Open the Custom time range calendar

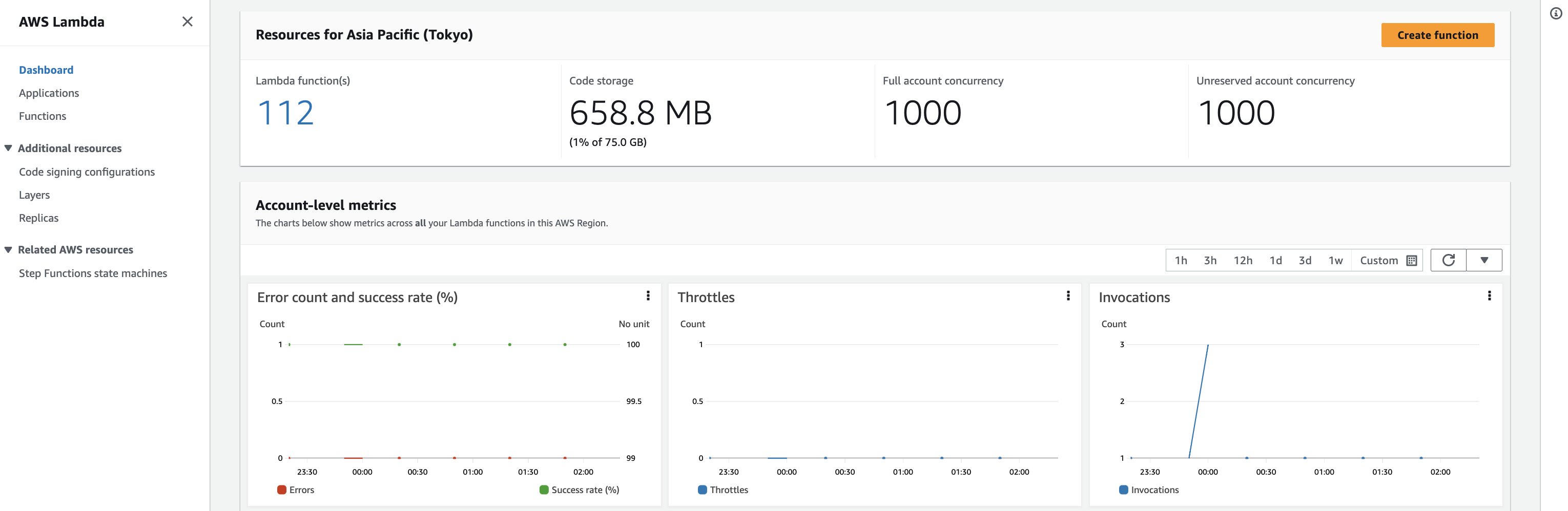pos(1388,261)
